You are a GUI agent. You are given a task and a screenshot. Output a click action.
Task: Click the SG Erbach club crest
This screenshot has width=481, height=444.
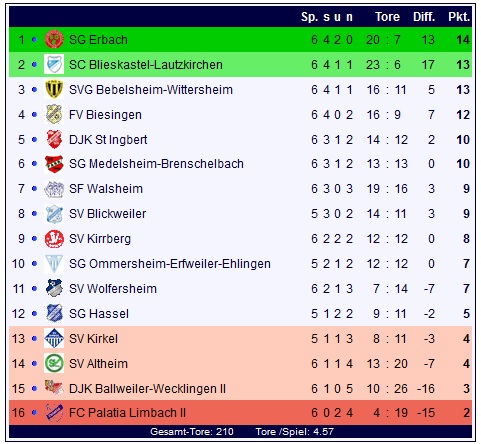click(x=54, y=39)
